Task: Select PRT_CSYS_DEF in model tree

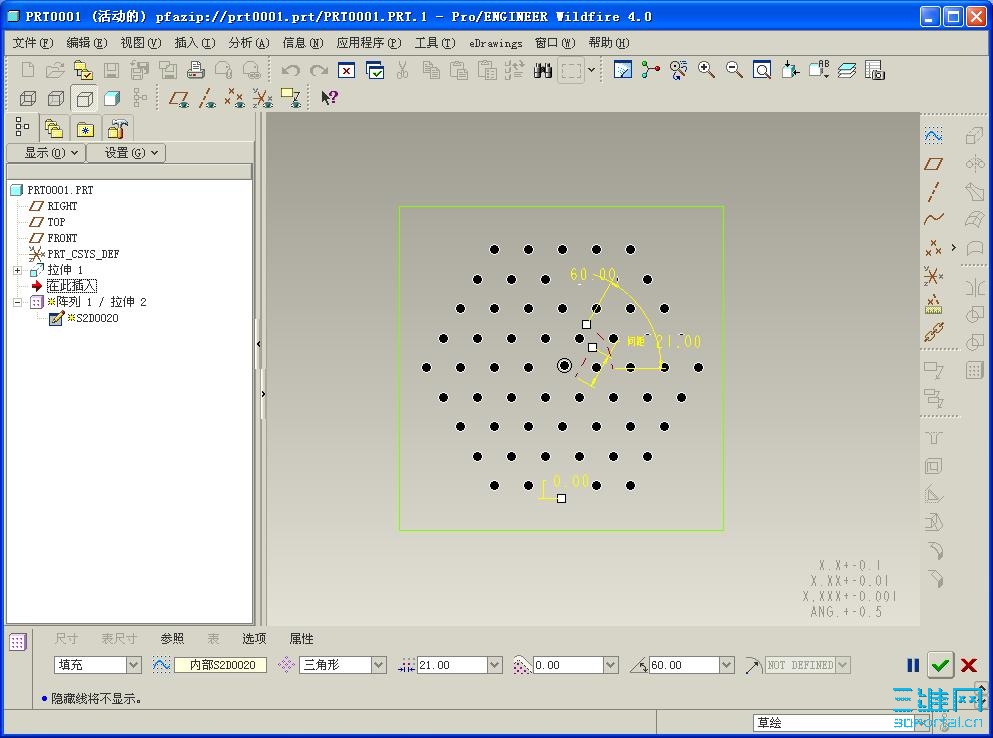Action: [83, 254]
